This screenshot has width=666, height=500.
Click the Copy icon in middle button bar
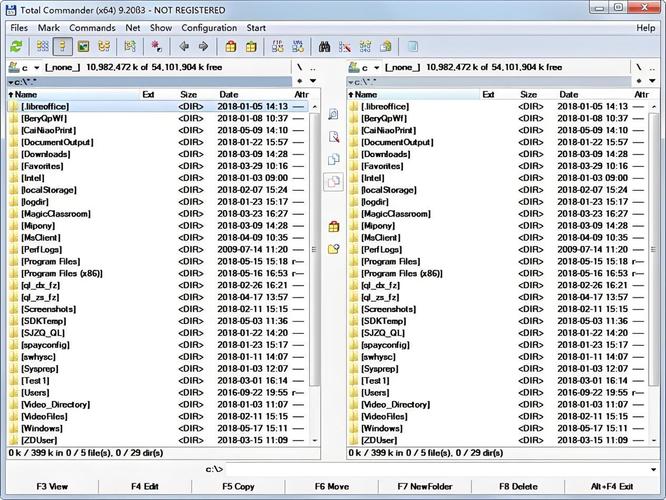pos(333,159)
